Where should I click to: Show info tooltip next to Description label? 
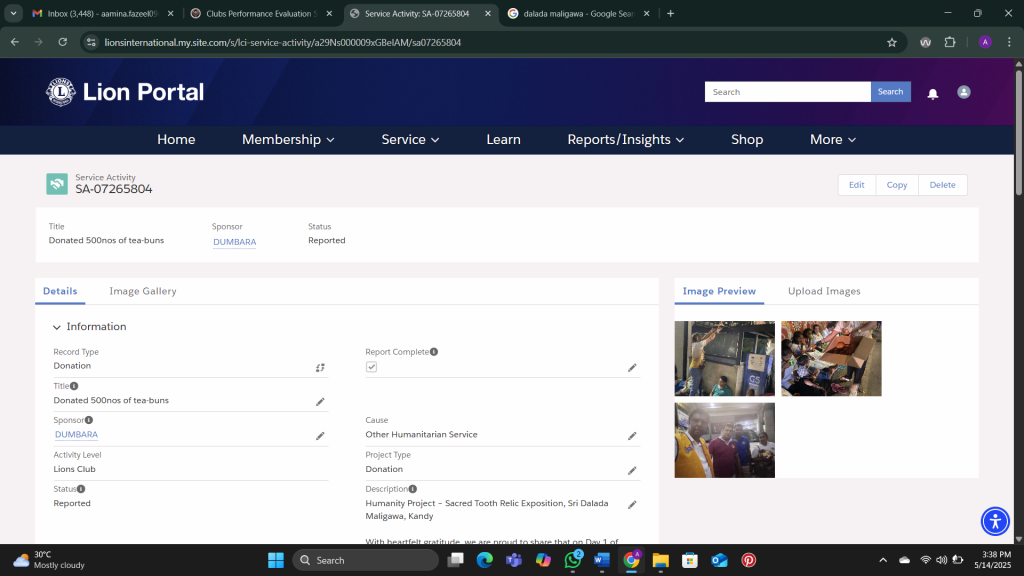(x=413, y=488)
